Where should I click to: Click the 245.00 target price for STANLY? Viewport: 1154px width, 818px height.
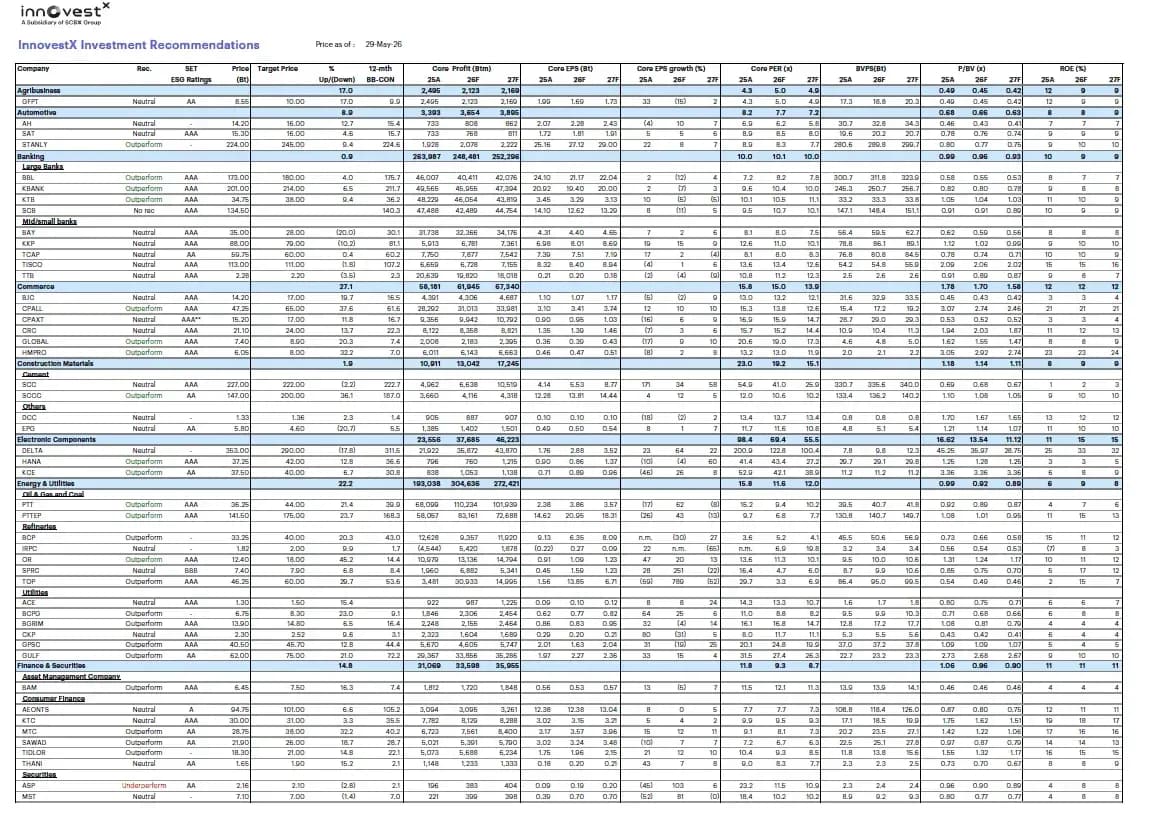pyautogui.click(x=293, y=145)
